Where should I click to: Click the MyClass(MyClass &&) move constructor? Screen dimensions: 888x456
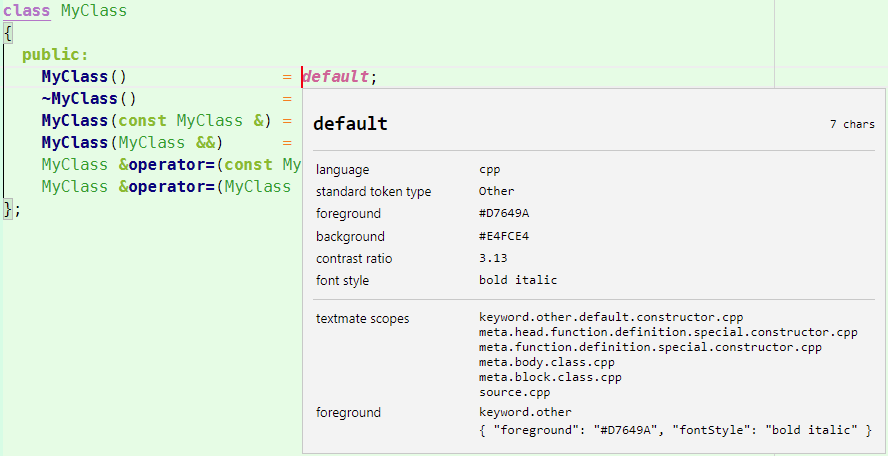[x=132, y=143]
